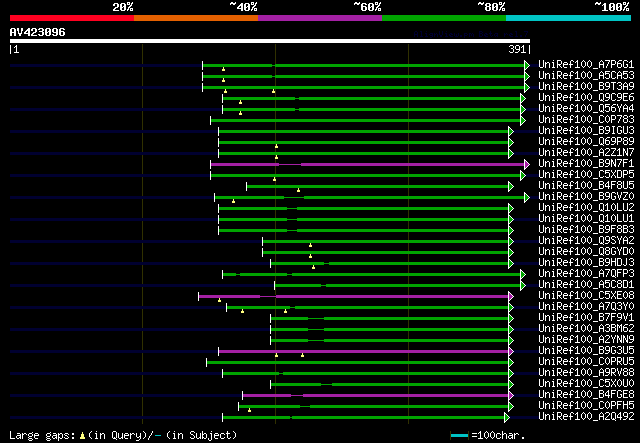Click the UniRef100_A2Q492 hit name
This screenshot has width=640, height=443.
[586, 417]
